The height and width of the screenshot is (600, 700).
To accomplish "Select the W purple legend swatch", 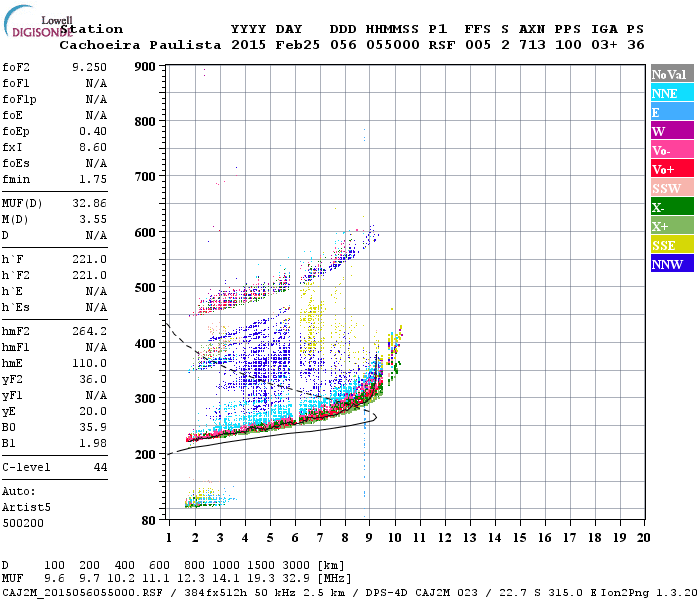I will (671, 131).
